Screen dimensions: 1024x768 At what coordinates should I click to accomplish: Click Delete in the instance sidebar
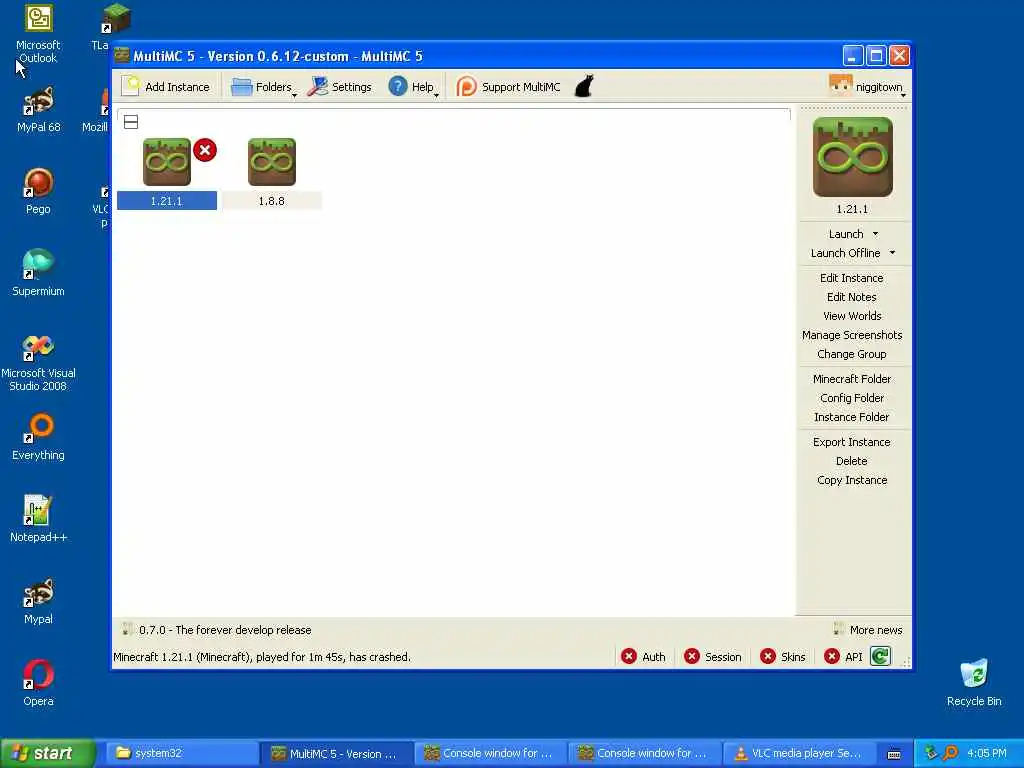(x=852, y=460)
